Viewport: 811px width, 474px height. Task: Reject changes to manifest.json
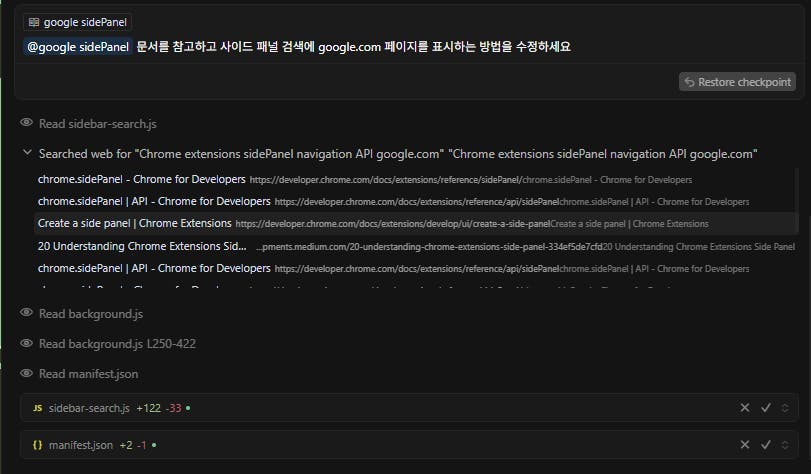[x=745, y=445]
